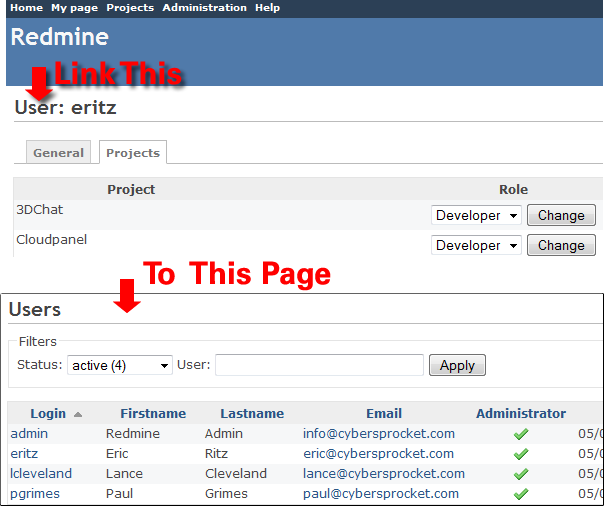This screenshot has width=604, height=506.
Task: Open the lcleveland user link
Action: pyautogui.click(x=41, y=474)
